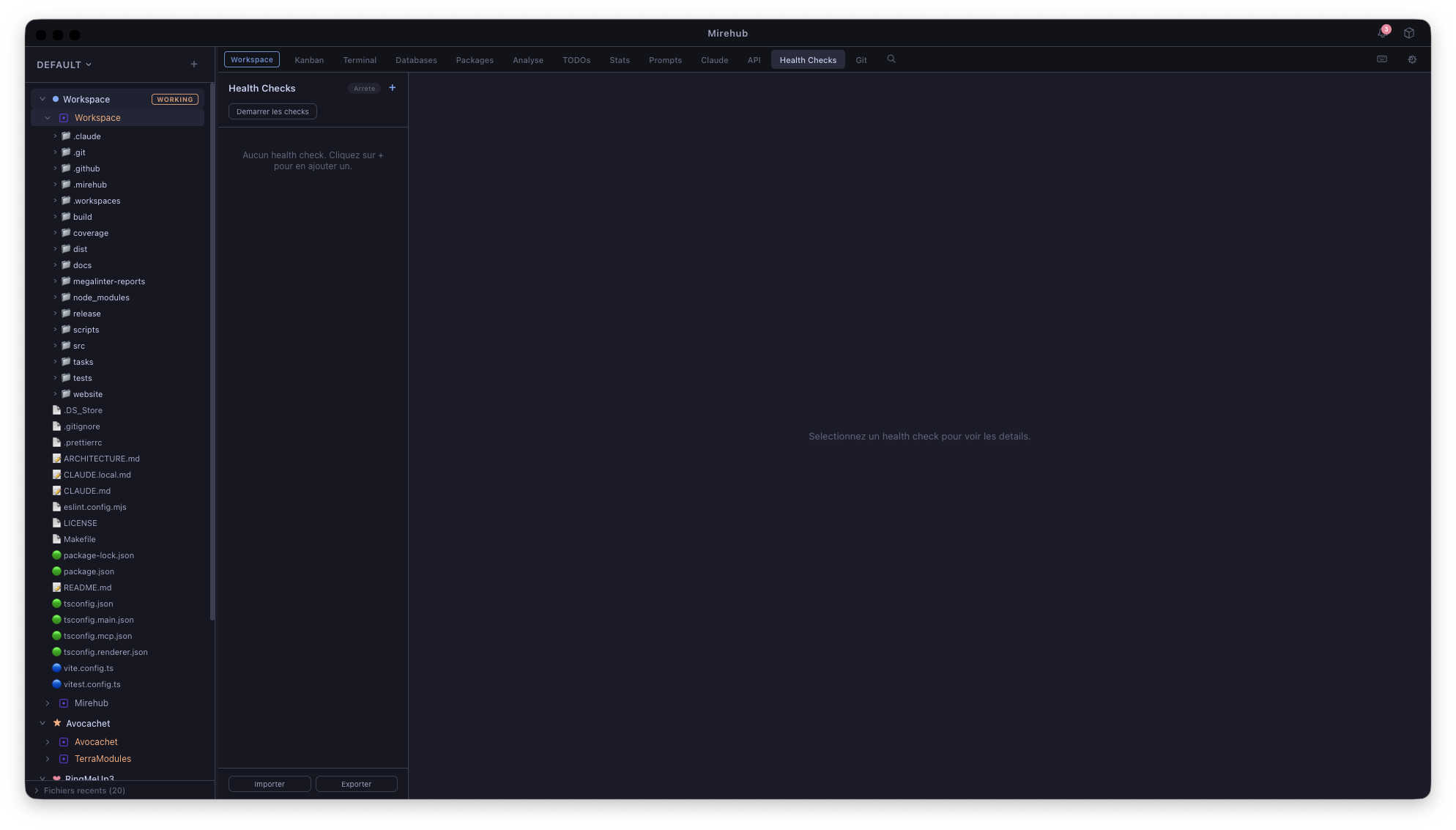Click Demarrer les checks button

(x=272, y=111)
